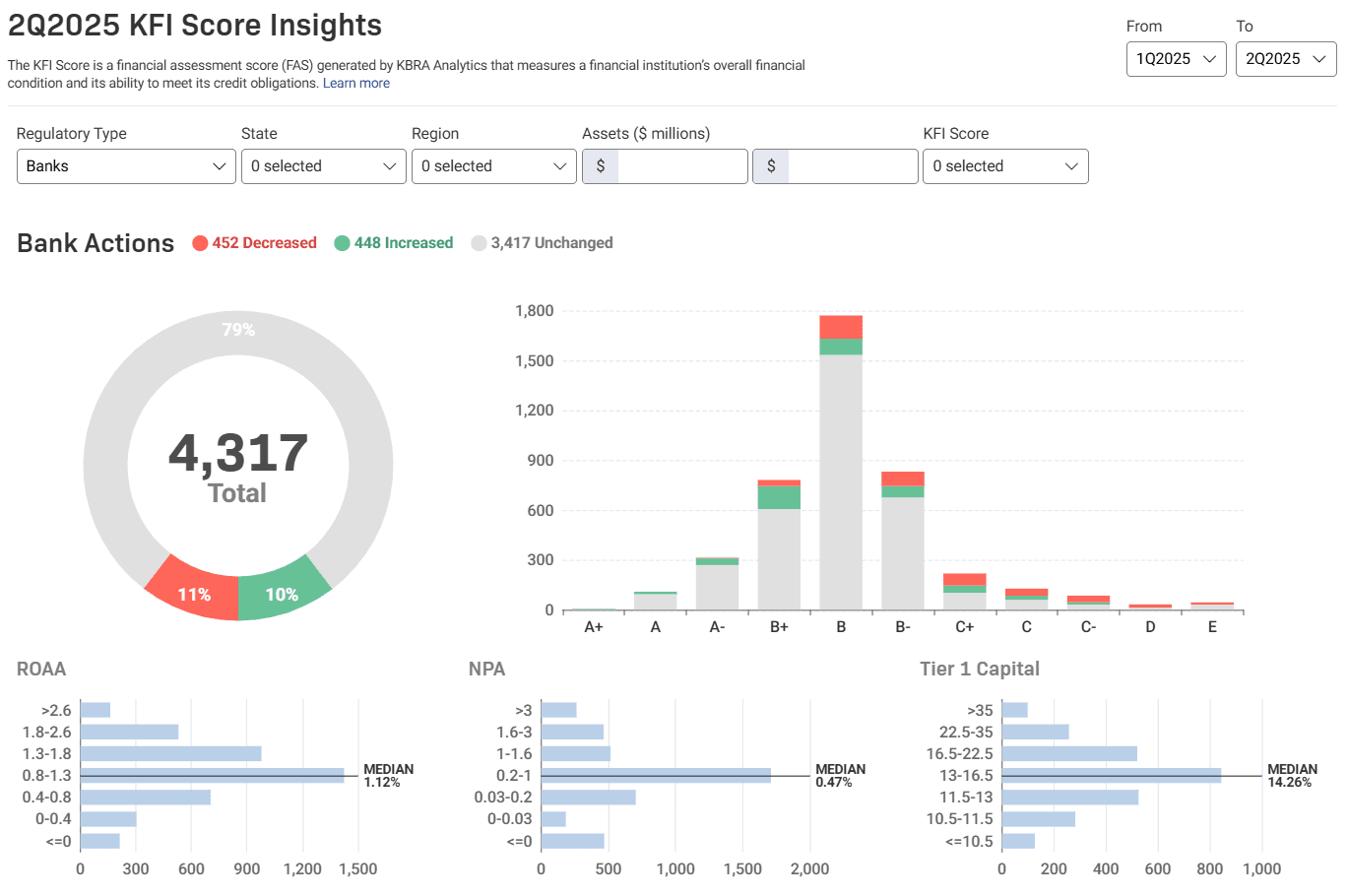Toggle the 452 Decreased legend item
Image resolution: width=1348 pixels, height=896 pixels.
point(255,243)
